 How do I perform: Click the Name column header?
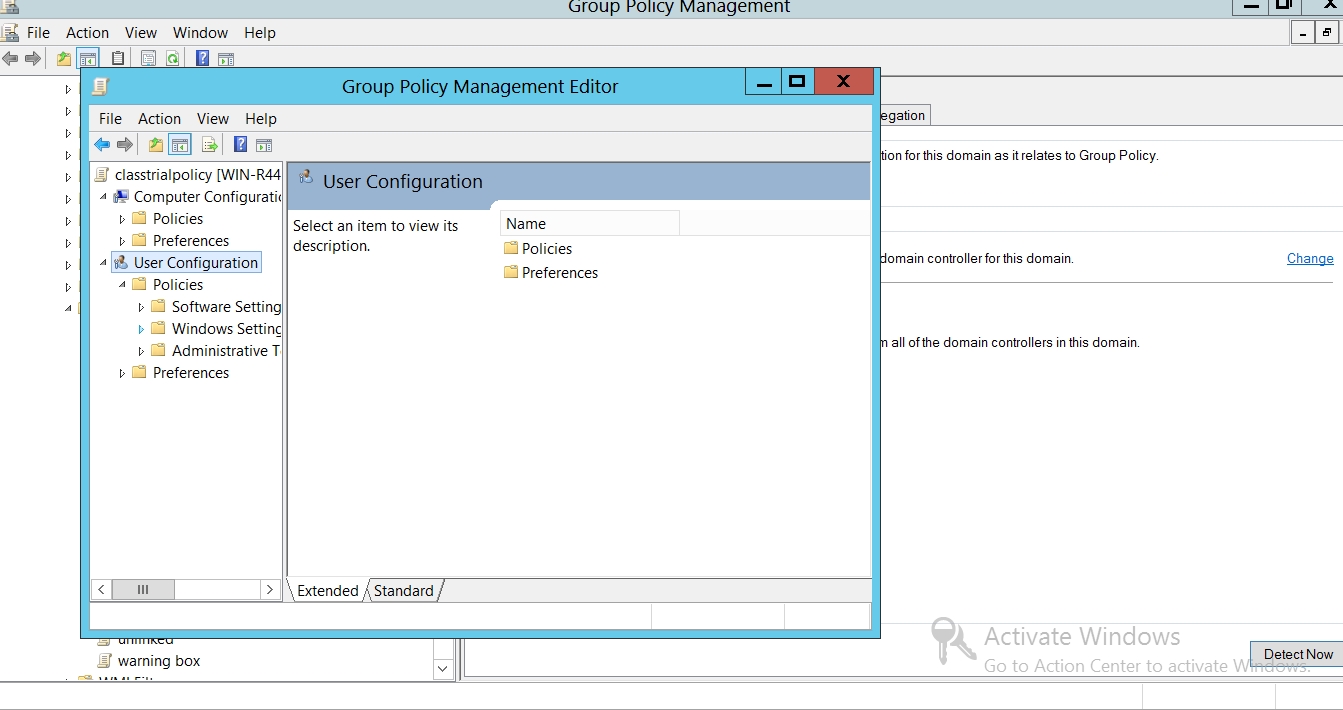590,224
